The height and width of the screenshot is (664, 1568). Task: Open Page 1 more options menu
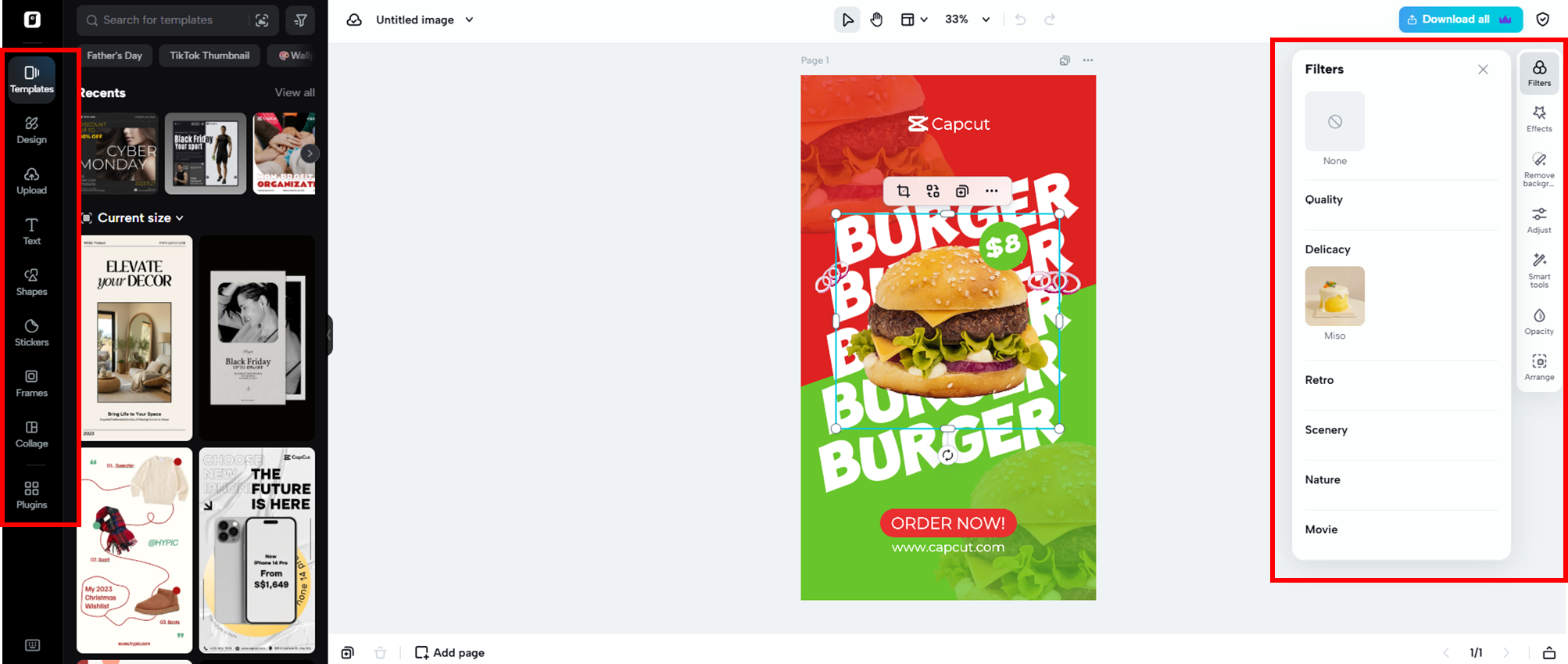click(x=1088, y=60)
